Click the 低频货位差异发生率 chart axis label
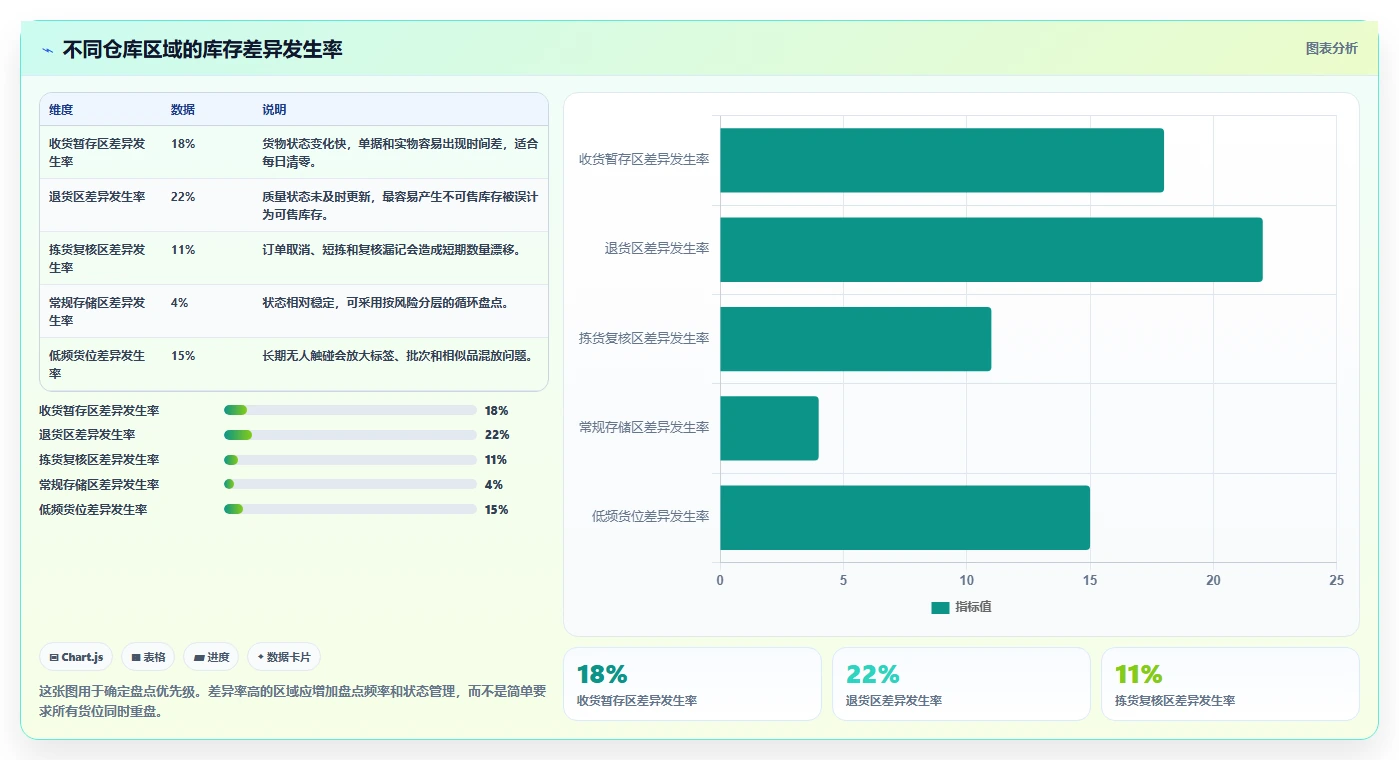The image size is (1399, 760). point(651,517)
